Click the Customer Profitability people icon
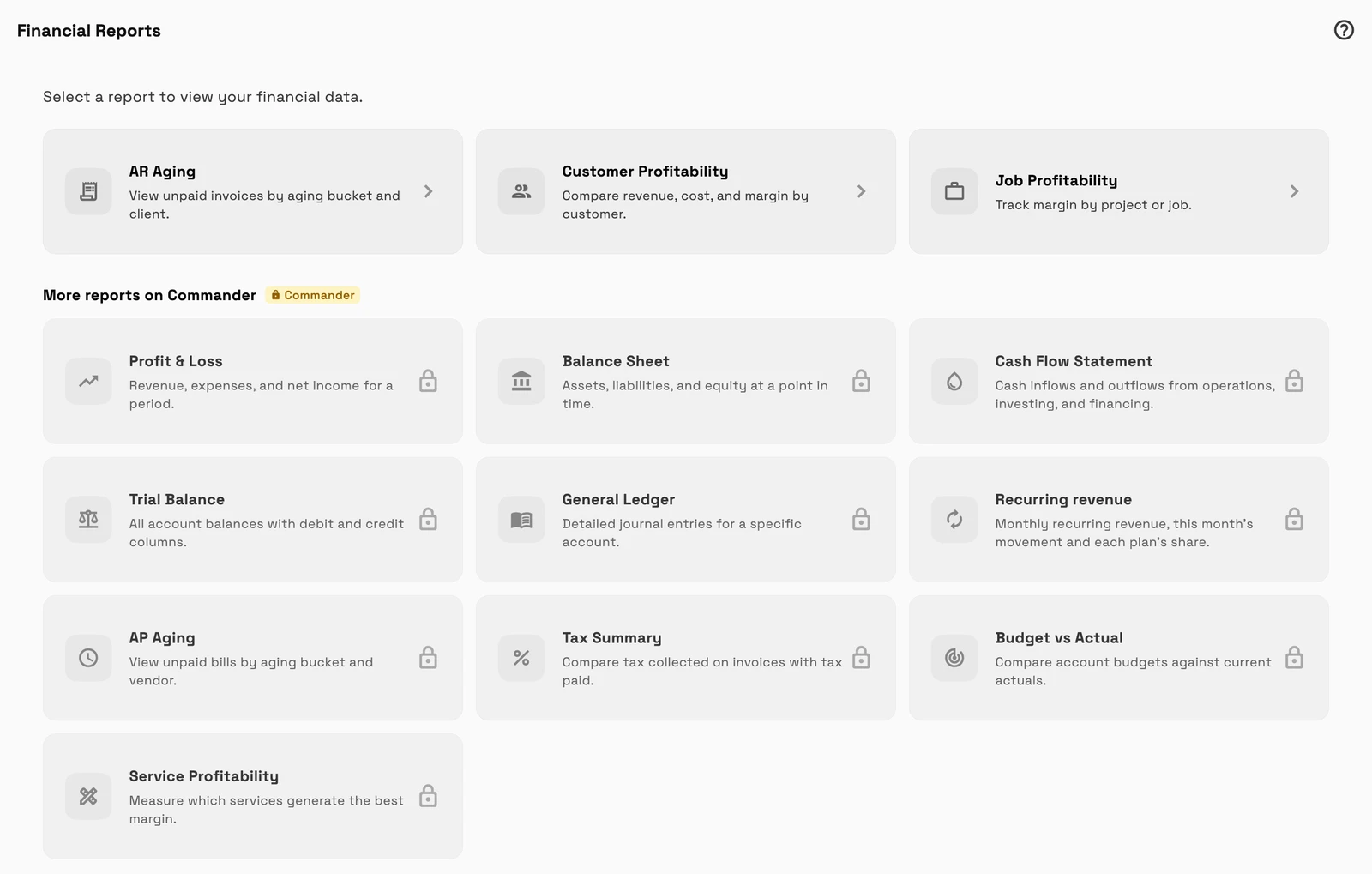1372x874 pixels. (x=521, y=191)
